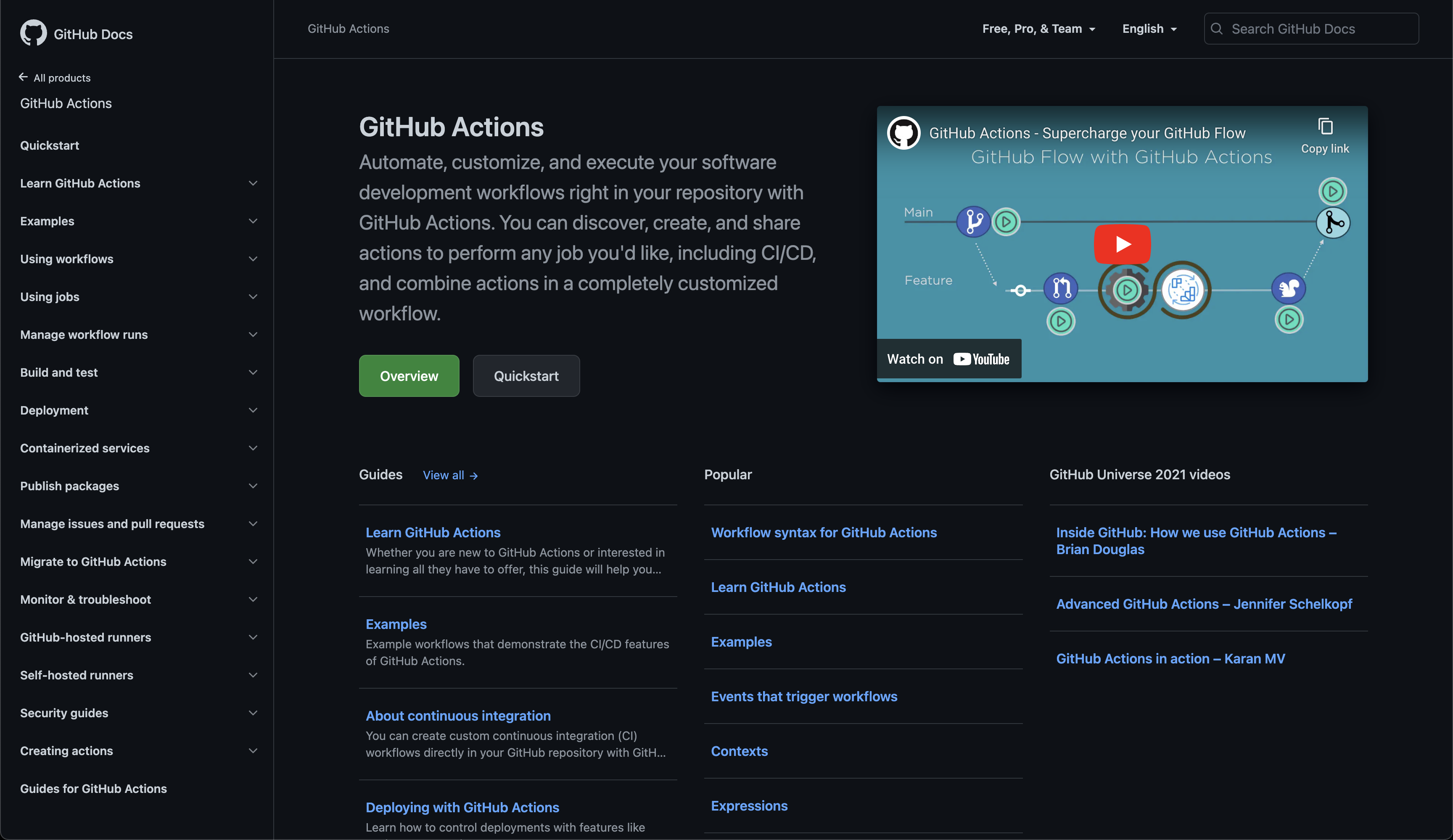Expand the Using workflows section chevron
The width and height of the screenshot is (1453, 840).
(253, 259)
